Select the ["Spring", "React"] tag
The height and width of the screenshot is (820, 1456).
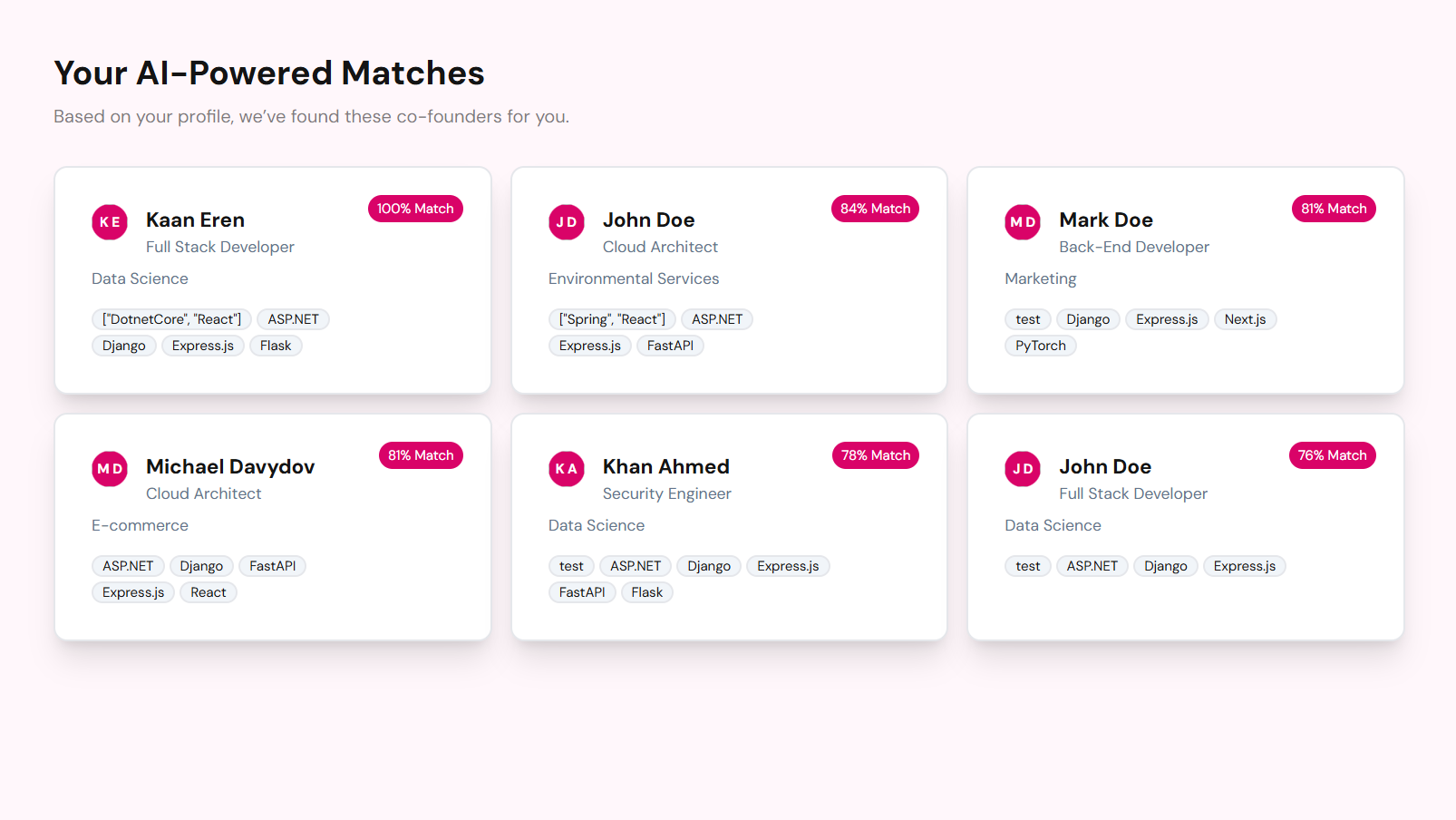[x=612, y=319]
